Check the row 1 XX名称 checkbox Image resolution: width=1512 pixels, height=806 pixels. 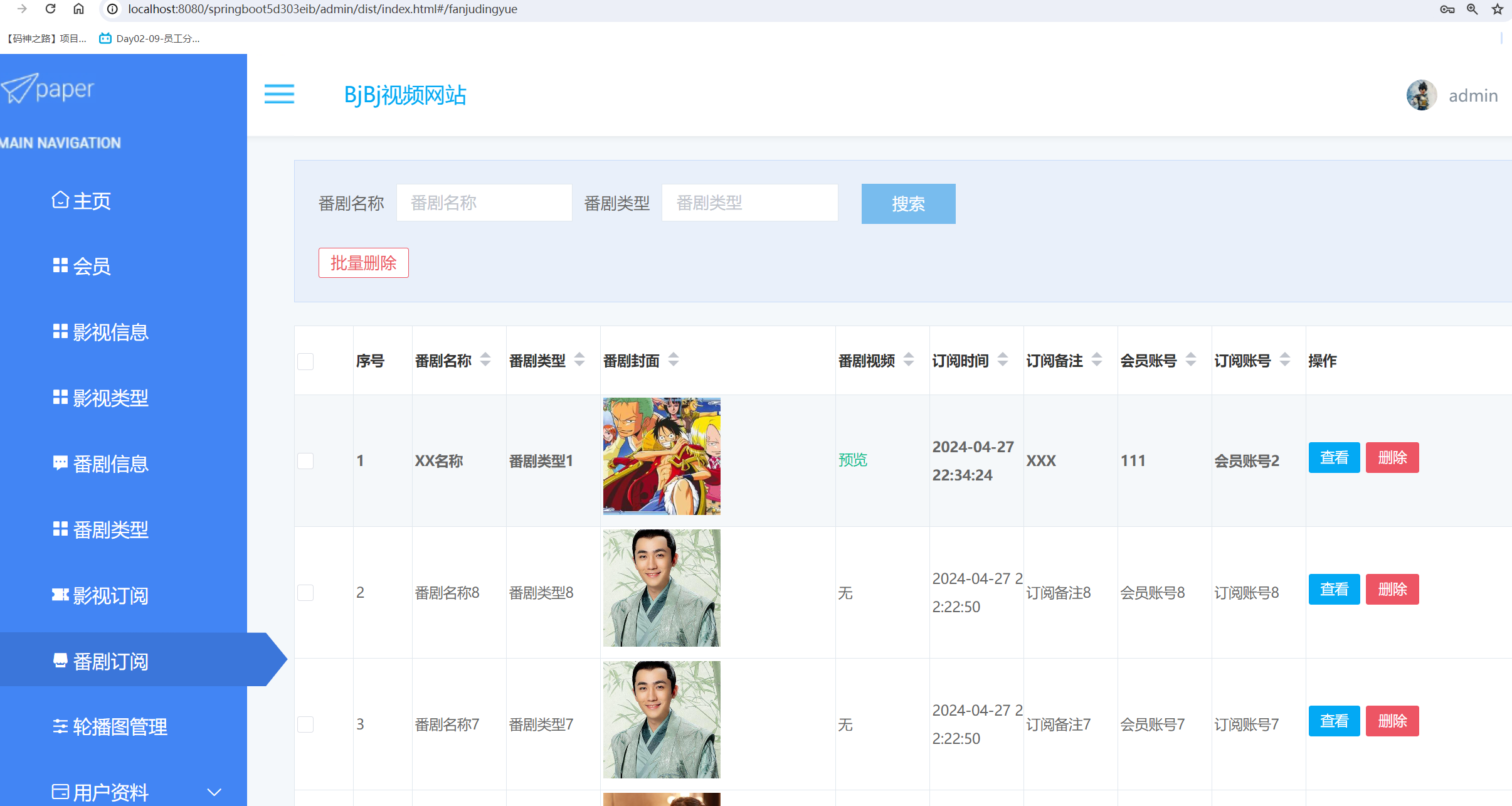pos(305,461)
